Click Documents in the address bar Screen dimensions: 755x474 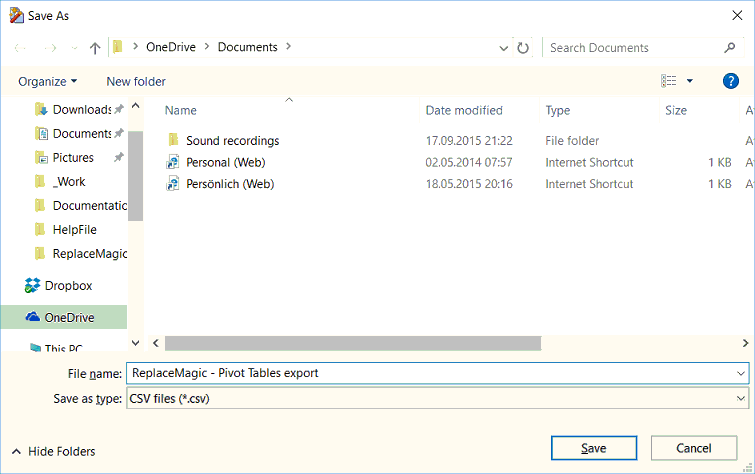[x=247, y=47]
